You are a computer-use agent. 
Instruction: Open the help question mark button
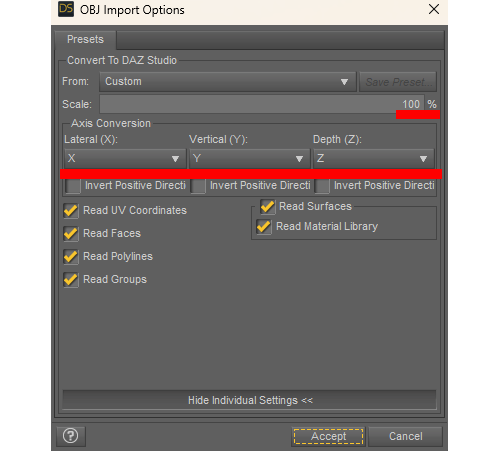(71, 436)
